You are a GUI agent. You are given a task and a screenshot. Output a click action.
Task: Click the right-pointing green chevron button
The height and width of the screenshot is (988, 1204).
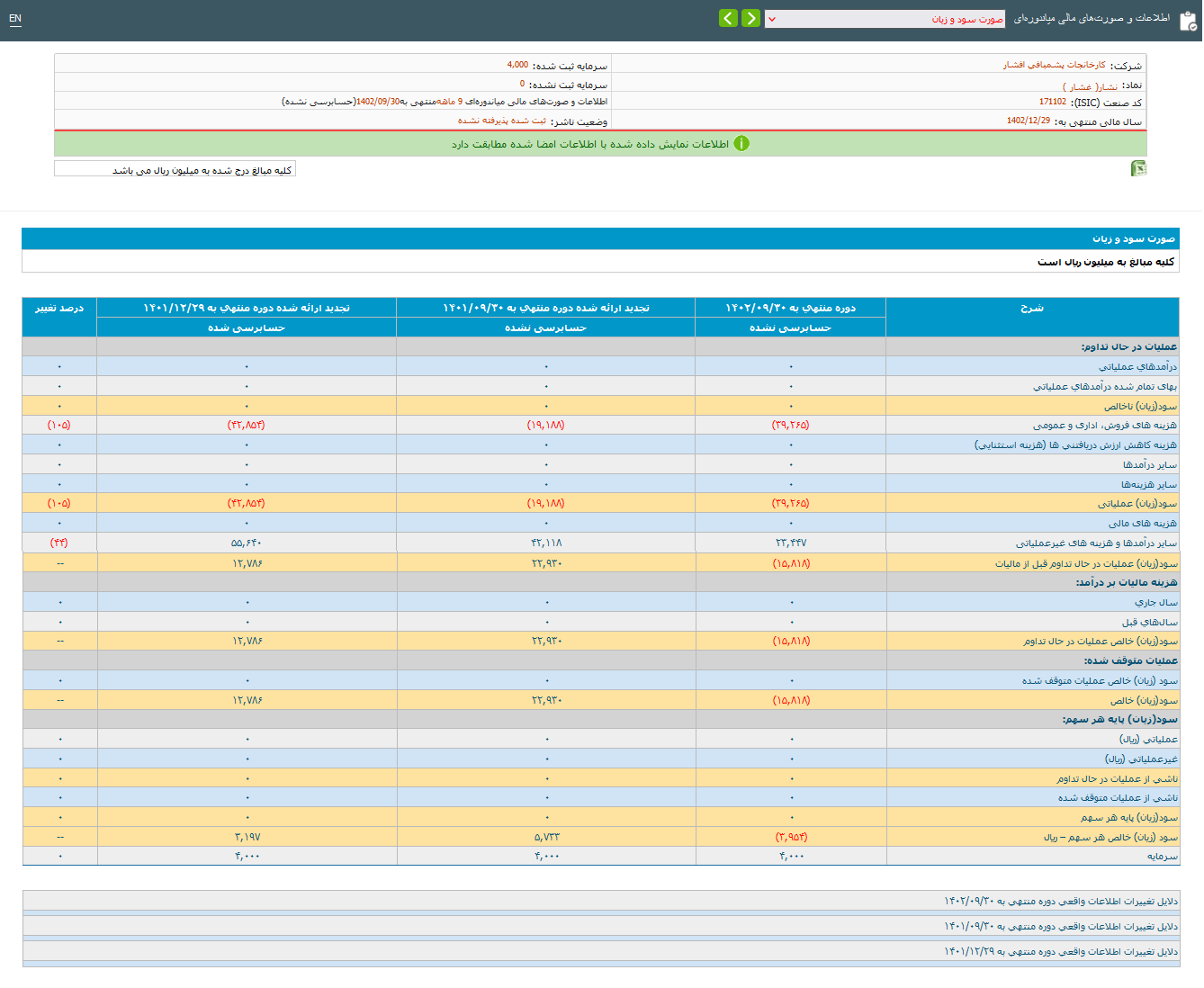750,18
